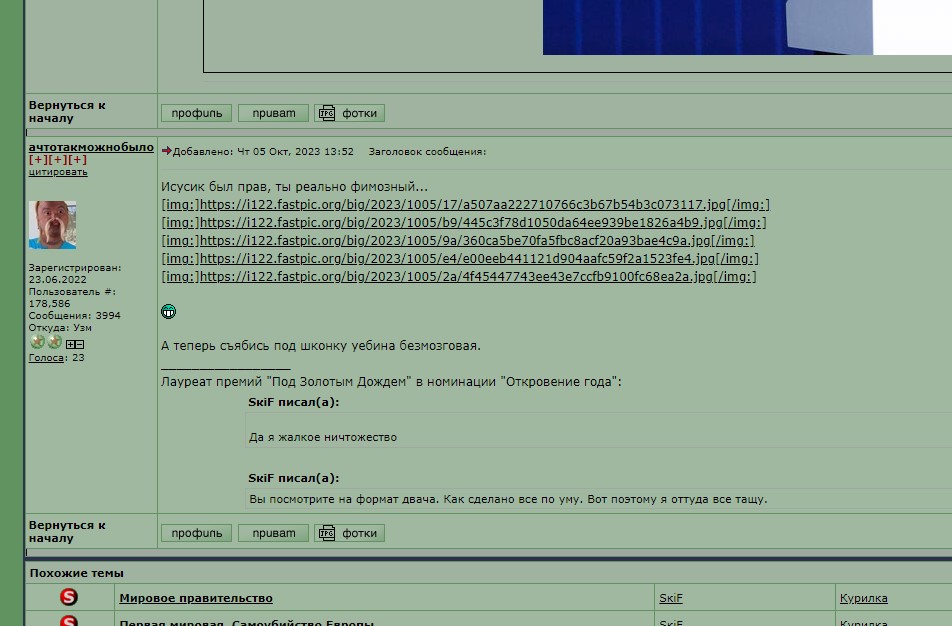
Task: Click the user number 178,586
Action: click(49, 304)
